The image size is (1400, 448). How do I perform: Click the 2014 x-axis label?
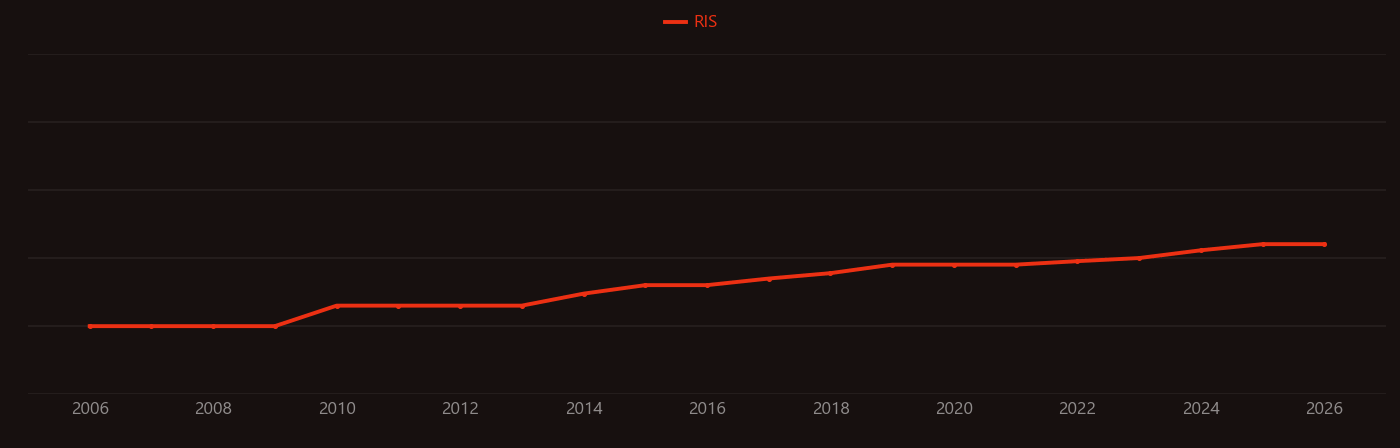coord(584,409)
